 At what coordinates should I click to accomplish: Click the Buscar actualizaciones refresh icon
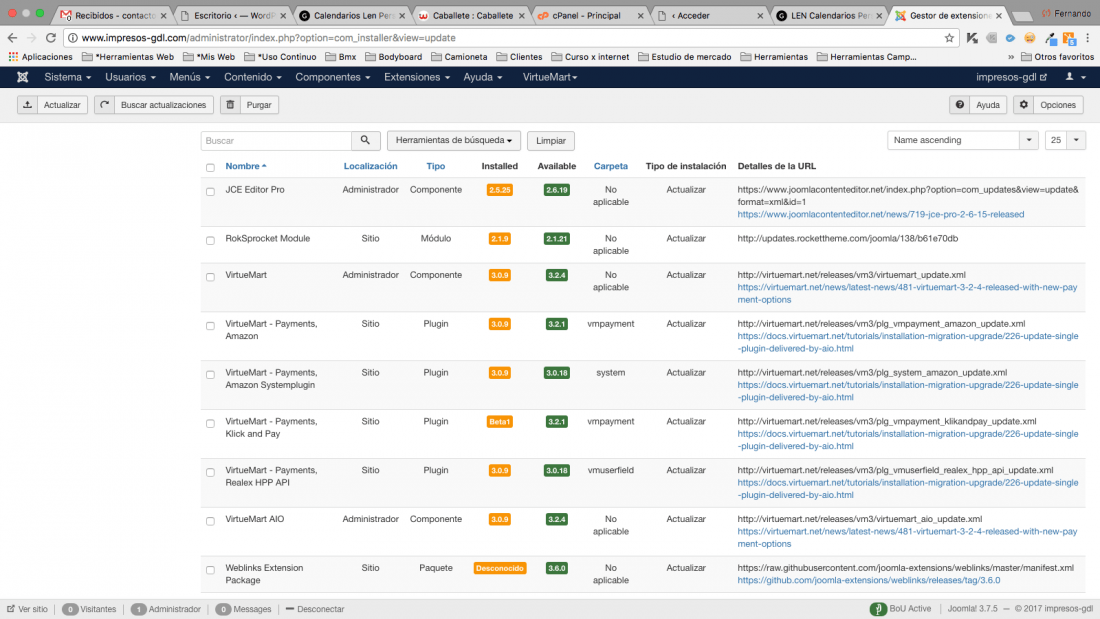click(x=105, y=105)
